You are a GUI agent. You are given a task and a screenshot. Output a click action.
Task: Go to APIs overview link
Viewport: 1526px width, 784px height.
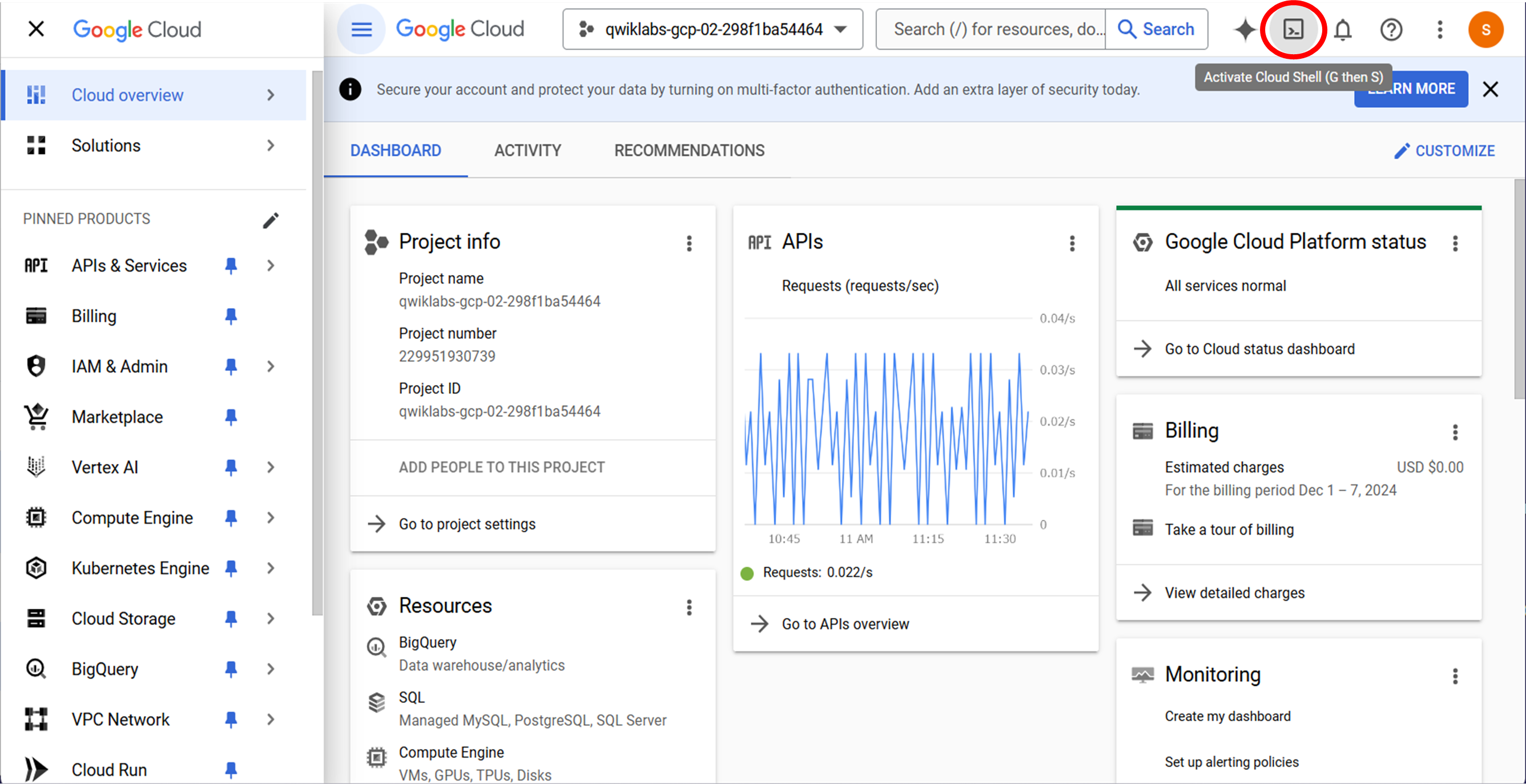tap(845, 624)
